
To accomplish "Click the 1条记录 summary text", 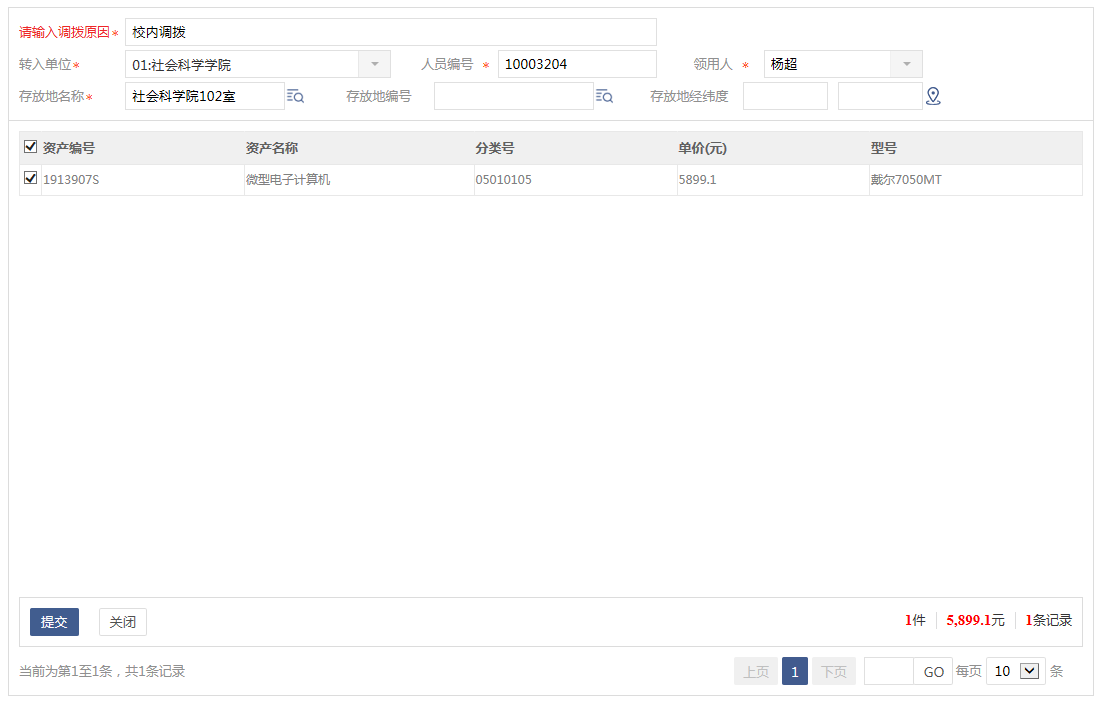I will [x=1049, y=620].
